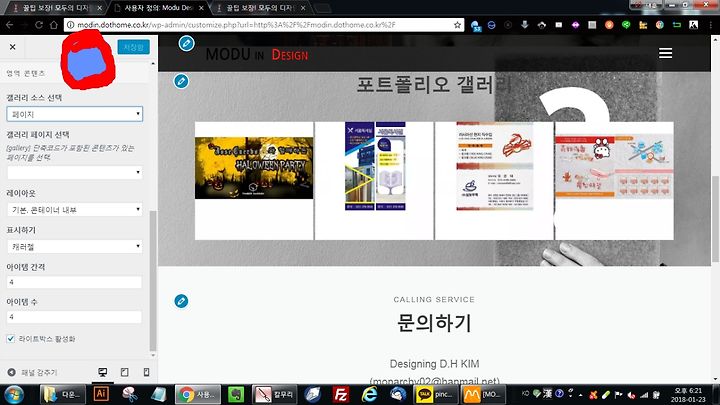
Task: Open the Windows Start button
Action: (13, 395)
